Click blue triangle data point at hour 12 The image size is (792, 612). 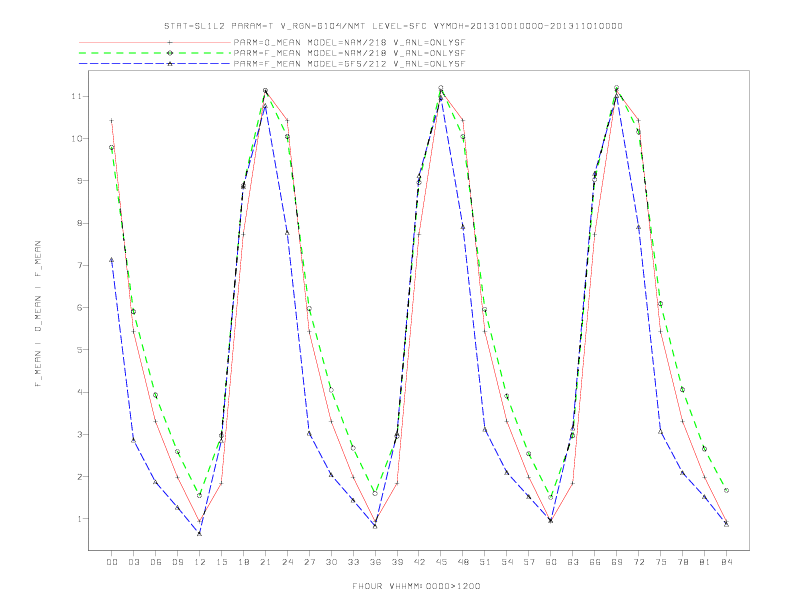point(200,533)
